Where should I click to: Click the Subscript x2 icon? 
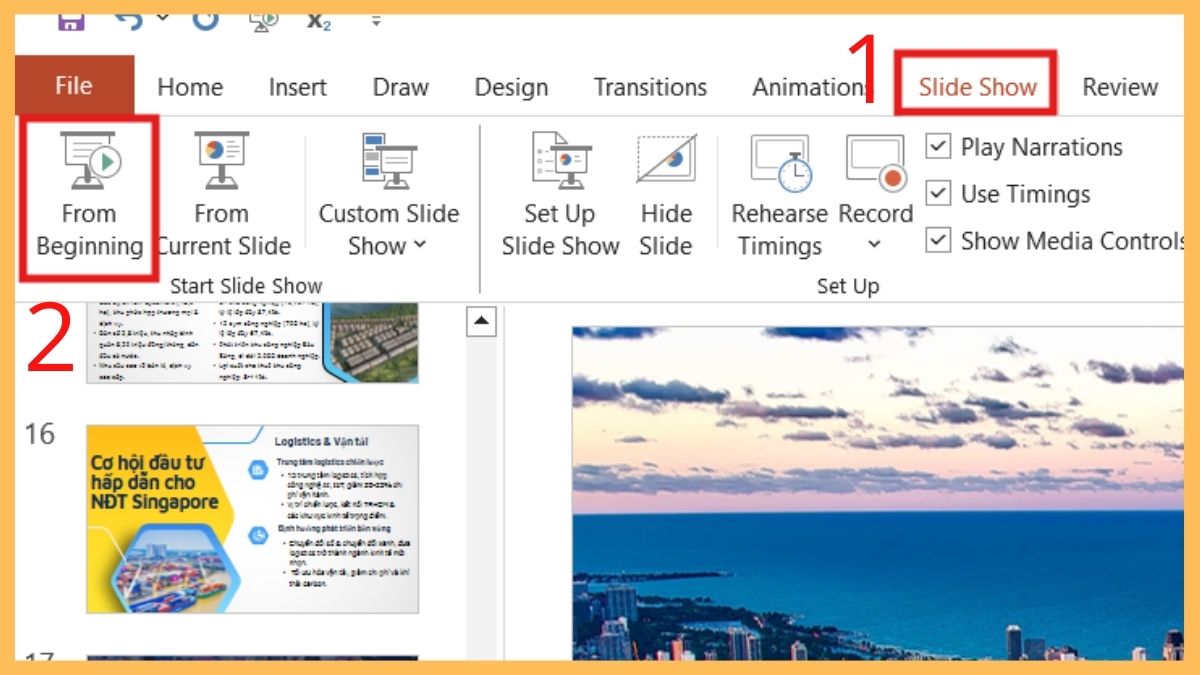click(x=319, y=20)
